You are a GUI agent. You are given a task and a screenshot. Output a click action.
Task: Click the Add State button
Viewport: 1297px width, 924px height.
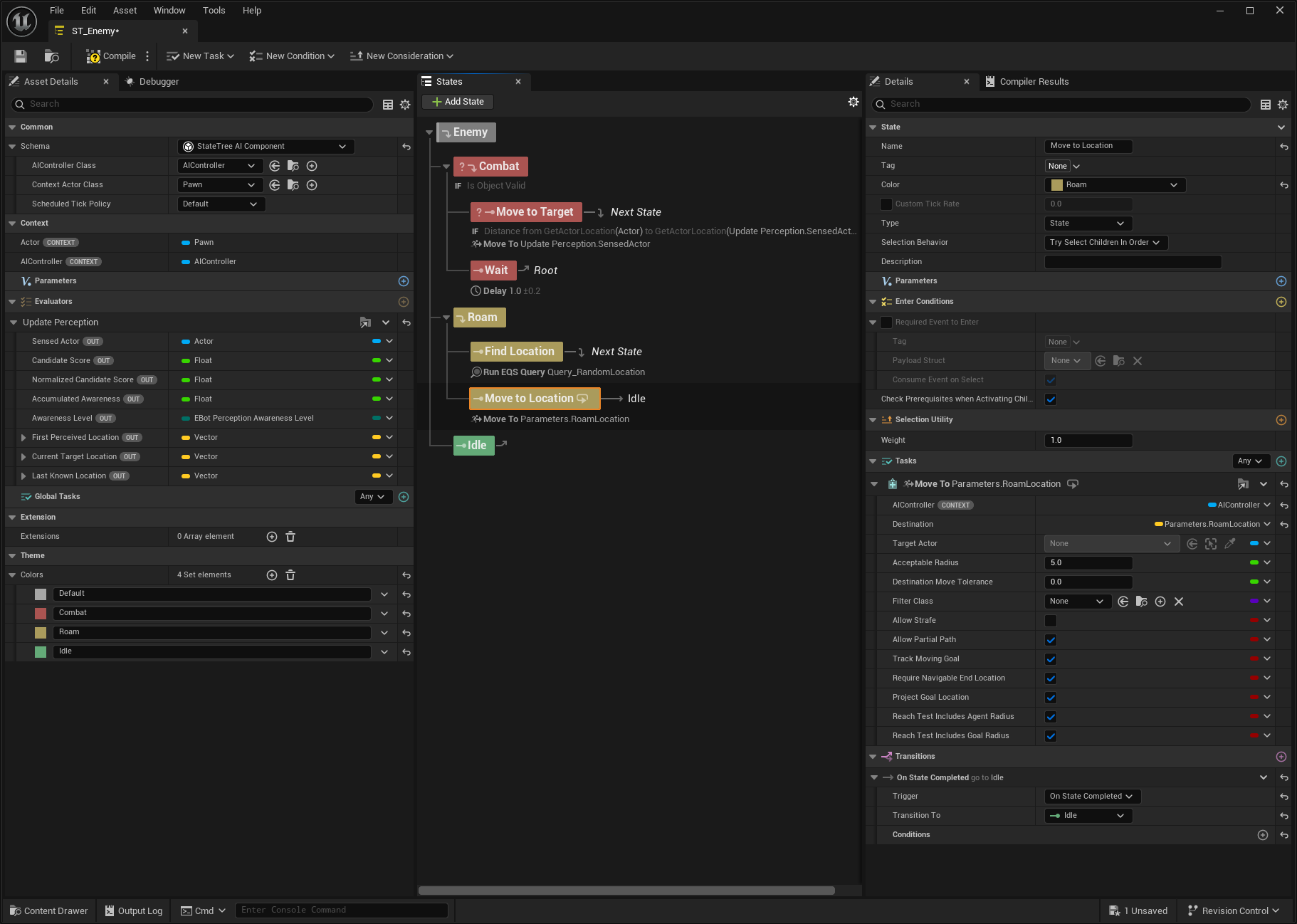(458, 102)
